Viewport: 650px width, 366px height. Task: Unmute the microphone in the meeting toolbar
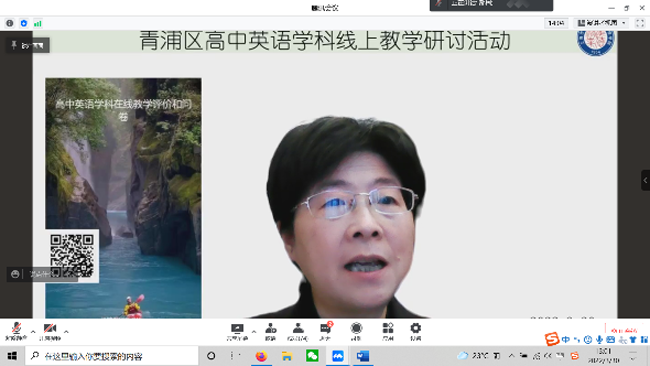pos(16,331)
